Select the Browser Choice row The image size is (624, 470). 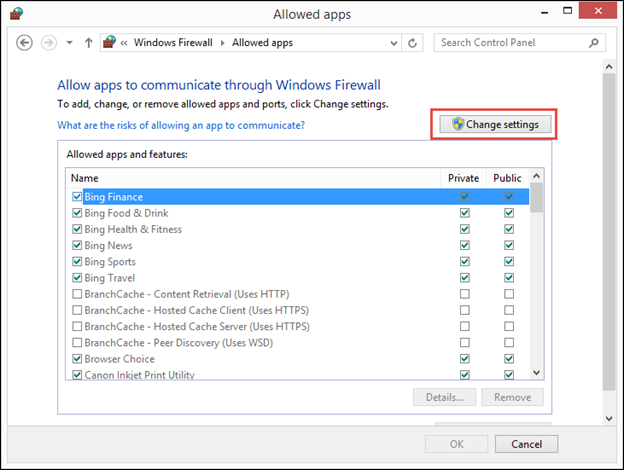point(298,359)
